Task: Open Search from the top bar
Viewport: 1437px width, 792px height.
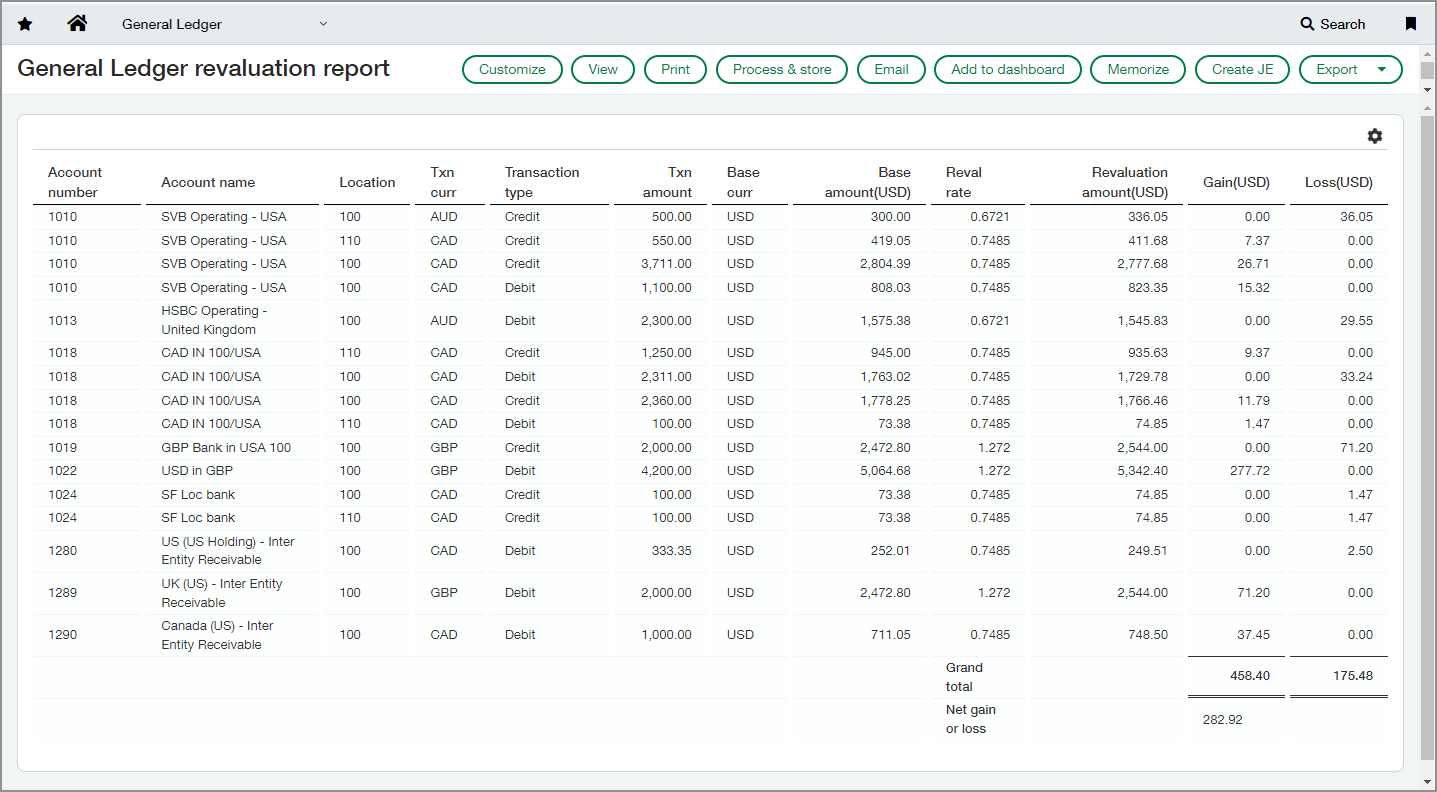Action: tap(1332, 23)
